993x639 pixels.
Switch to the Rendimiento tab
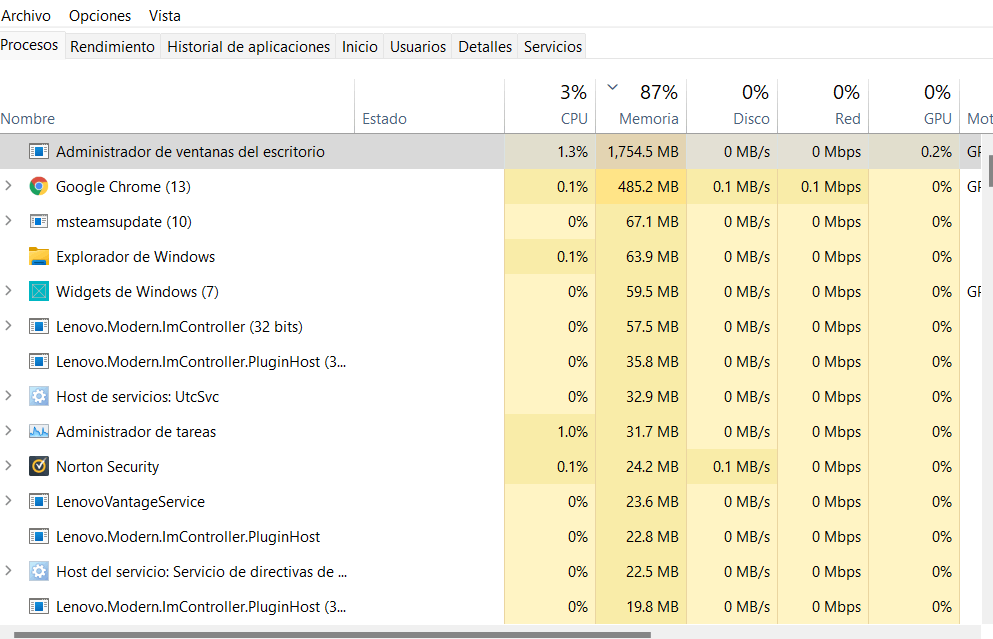(x=112, y=46)
